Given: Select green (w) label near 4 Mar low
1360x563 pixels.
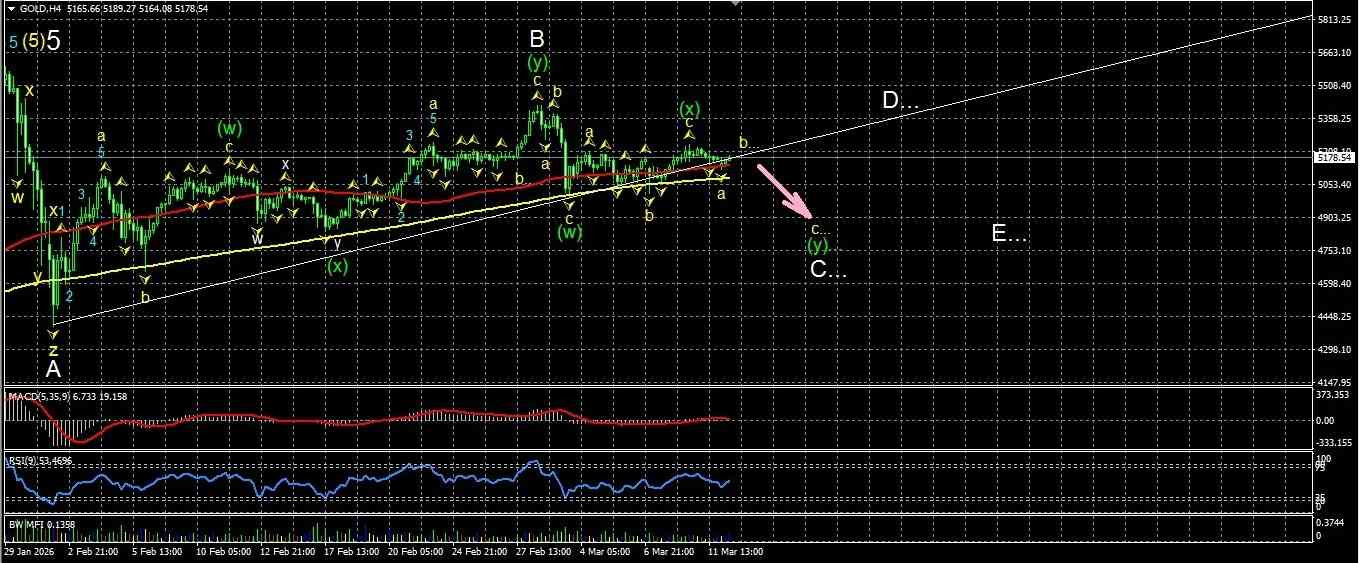Looking at the screenshot, I should point(570,233).
